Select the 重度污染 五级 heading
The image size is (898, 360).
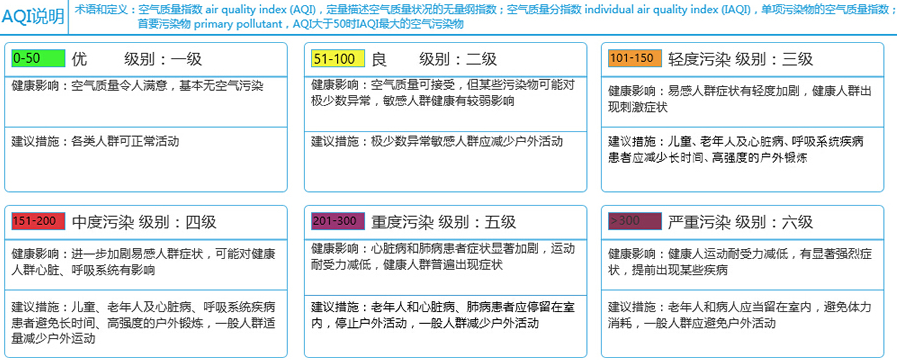coord(443,221)
